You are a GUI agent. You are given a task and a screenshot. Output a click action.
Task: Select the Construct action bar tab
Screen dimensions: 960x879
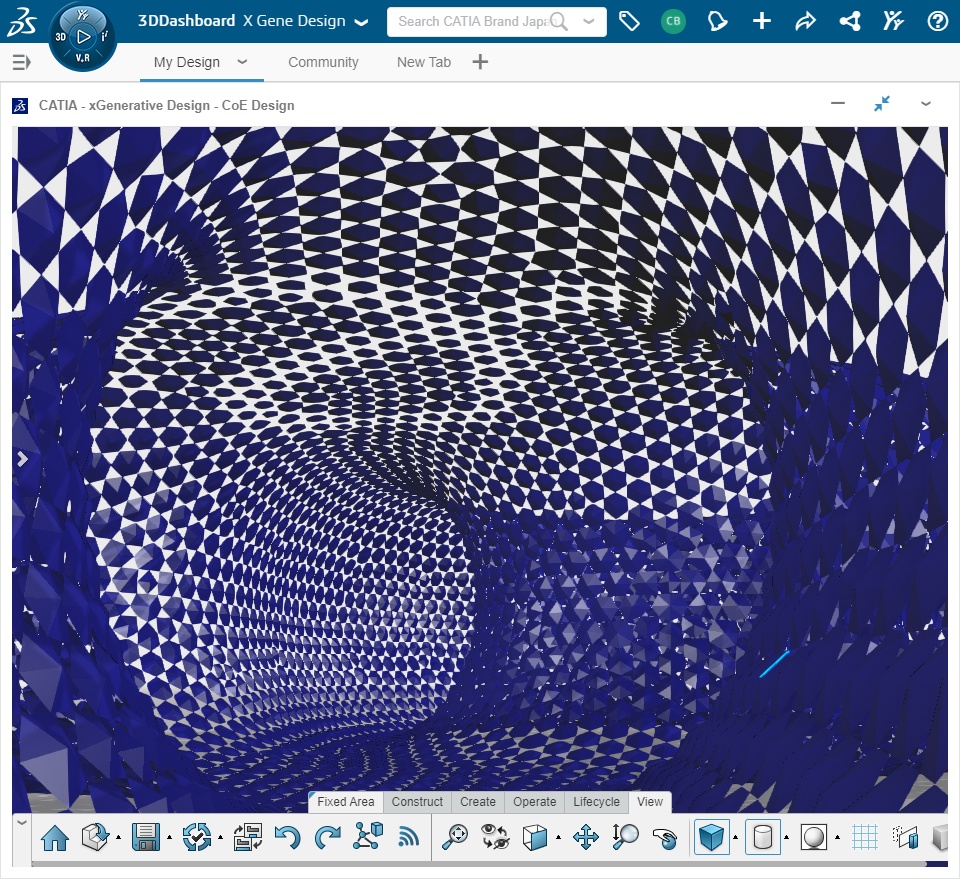pos(417,802)
